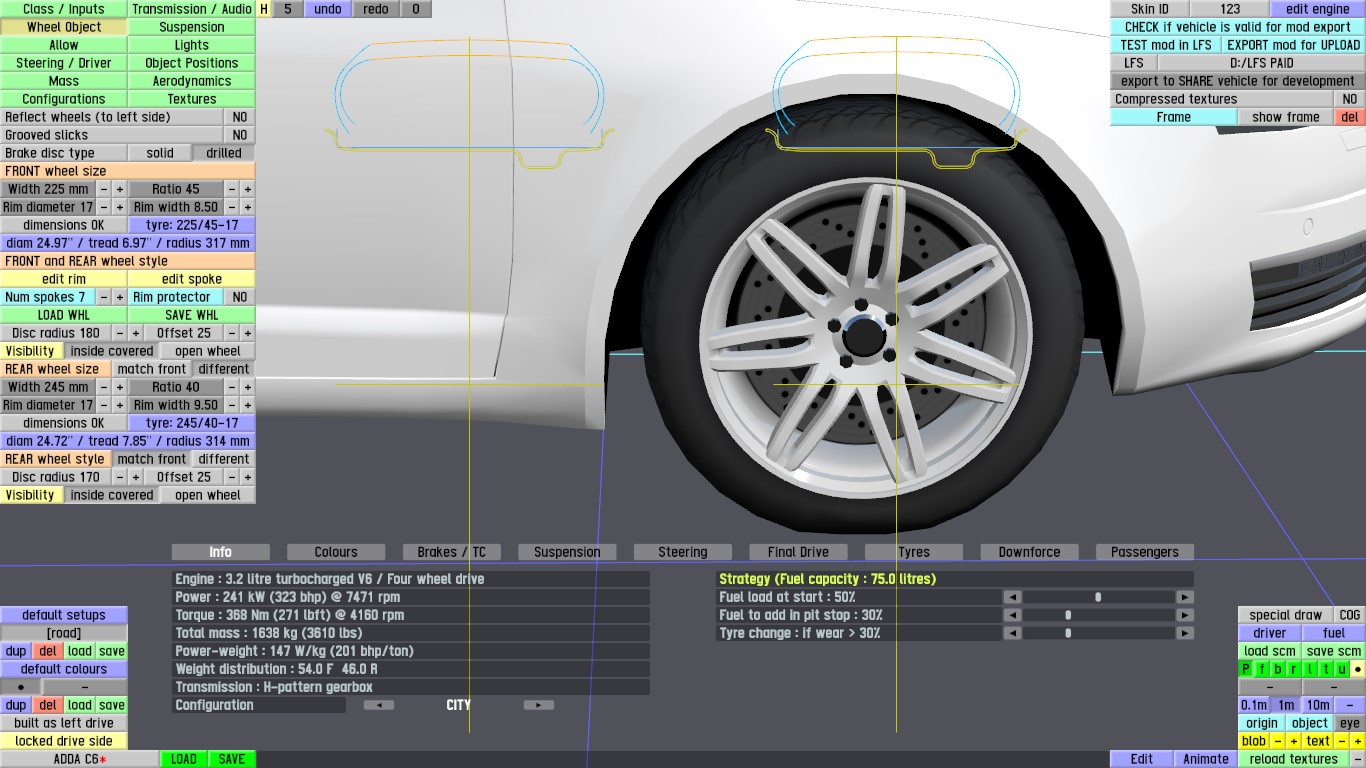Click TEST mod in LFS
This screenshot has width=1366, height=768.
pyautogui.click(x=1166, y=45)
